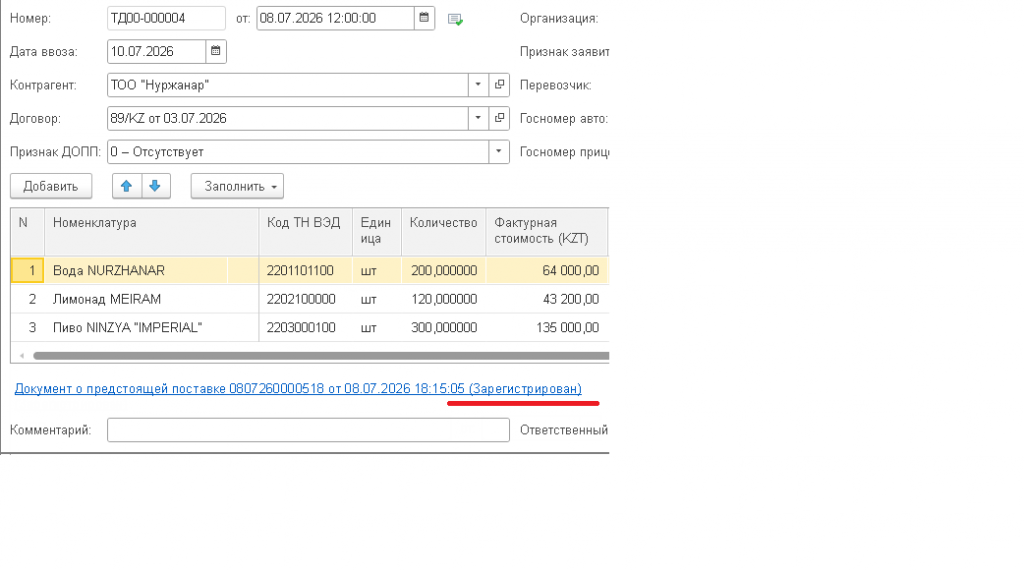Select row Пиво NINZYA "IMPERIAL"

click(x=310, y=327)
